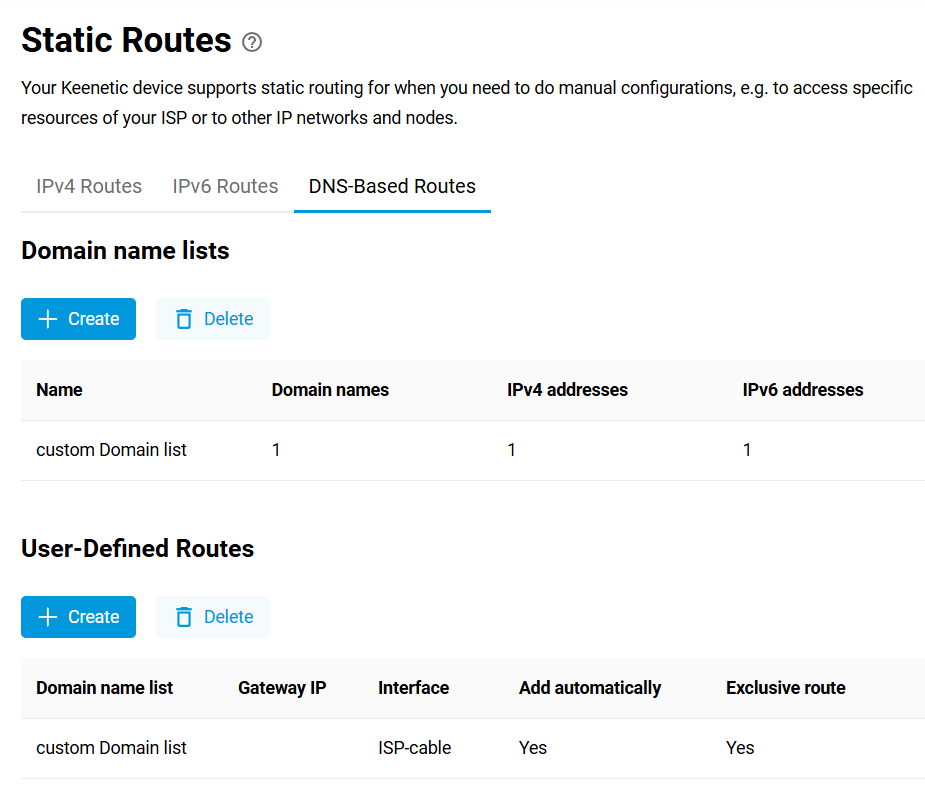Click the trash icon under User-Defined Routes

(x=184, y=617)
